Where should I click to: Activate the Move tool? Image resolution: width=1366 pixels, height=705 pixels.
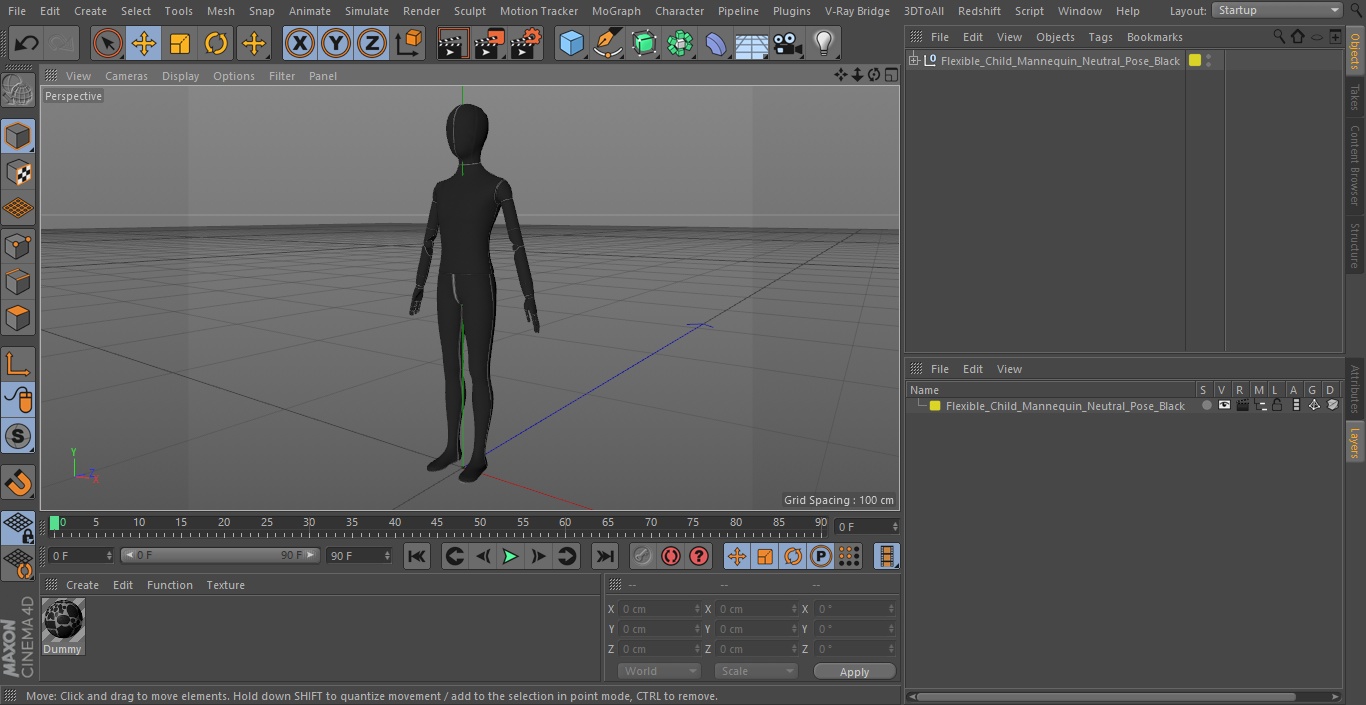[143, 43]
